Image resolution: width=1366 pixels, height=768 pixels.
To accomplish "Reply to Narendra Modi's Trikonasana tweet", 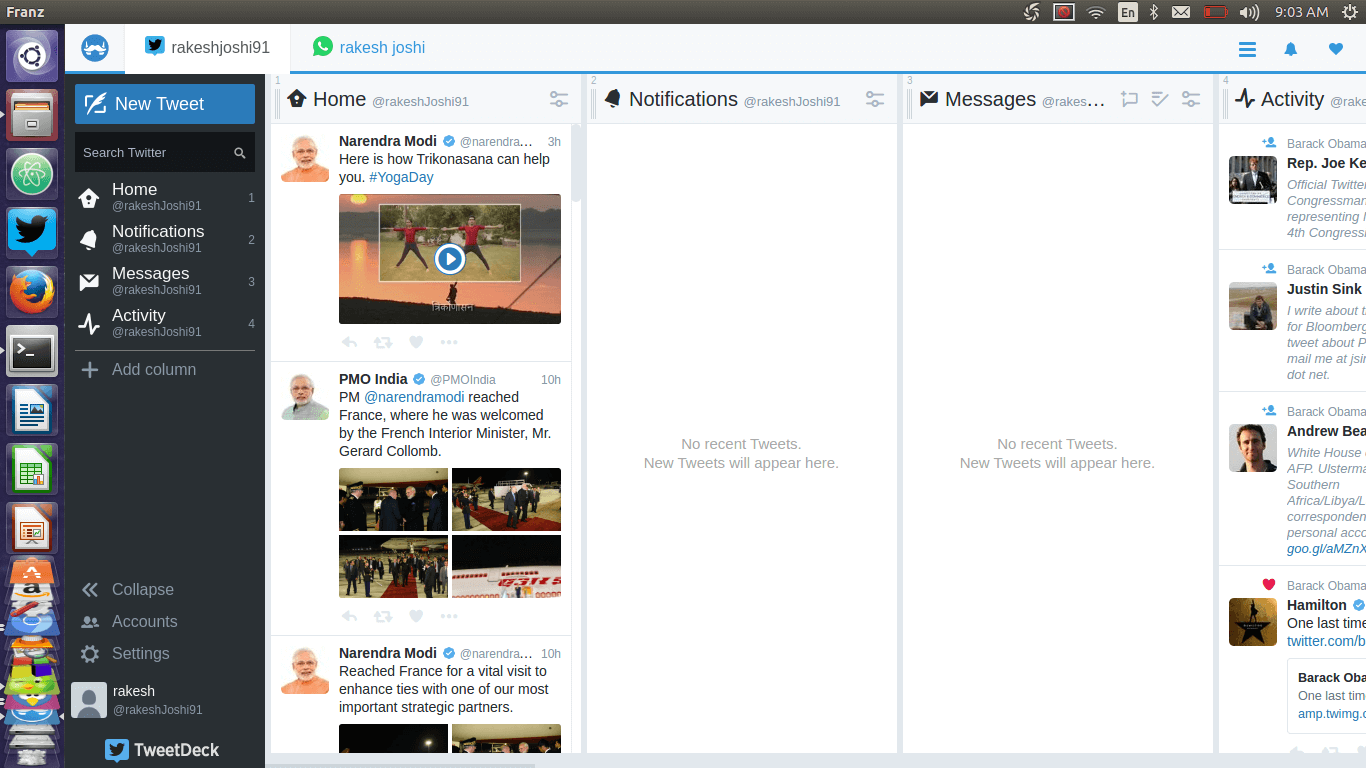I will (349, 342).
